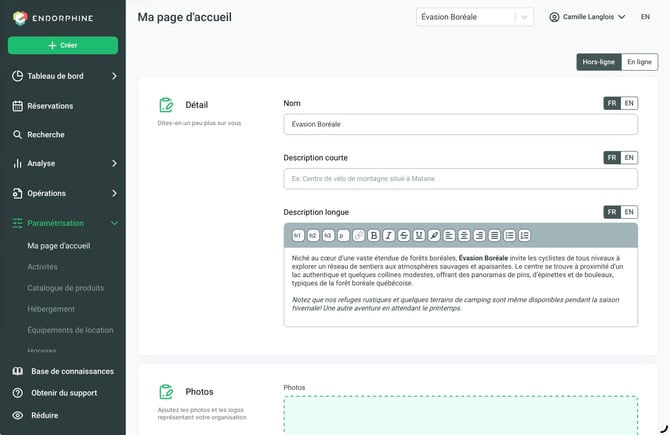Viewport: 670px width, 435px height.
Task: Click the Analyse bar chart icon
Action: pos(18,163)
